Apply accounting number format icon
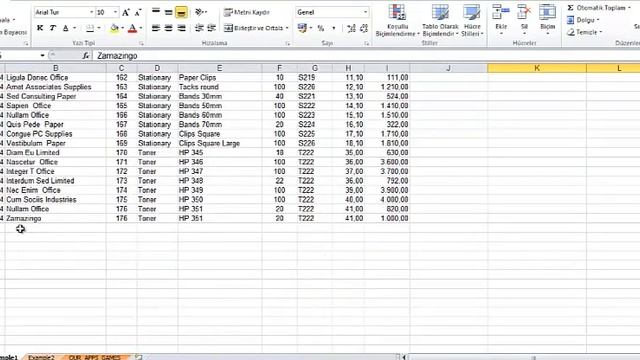 (x=302, y=28)
